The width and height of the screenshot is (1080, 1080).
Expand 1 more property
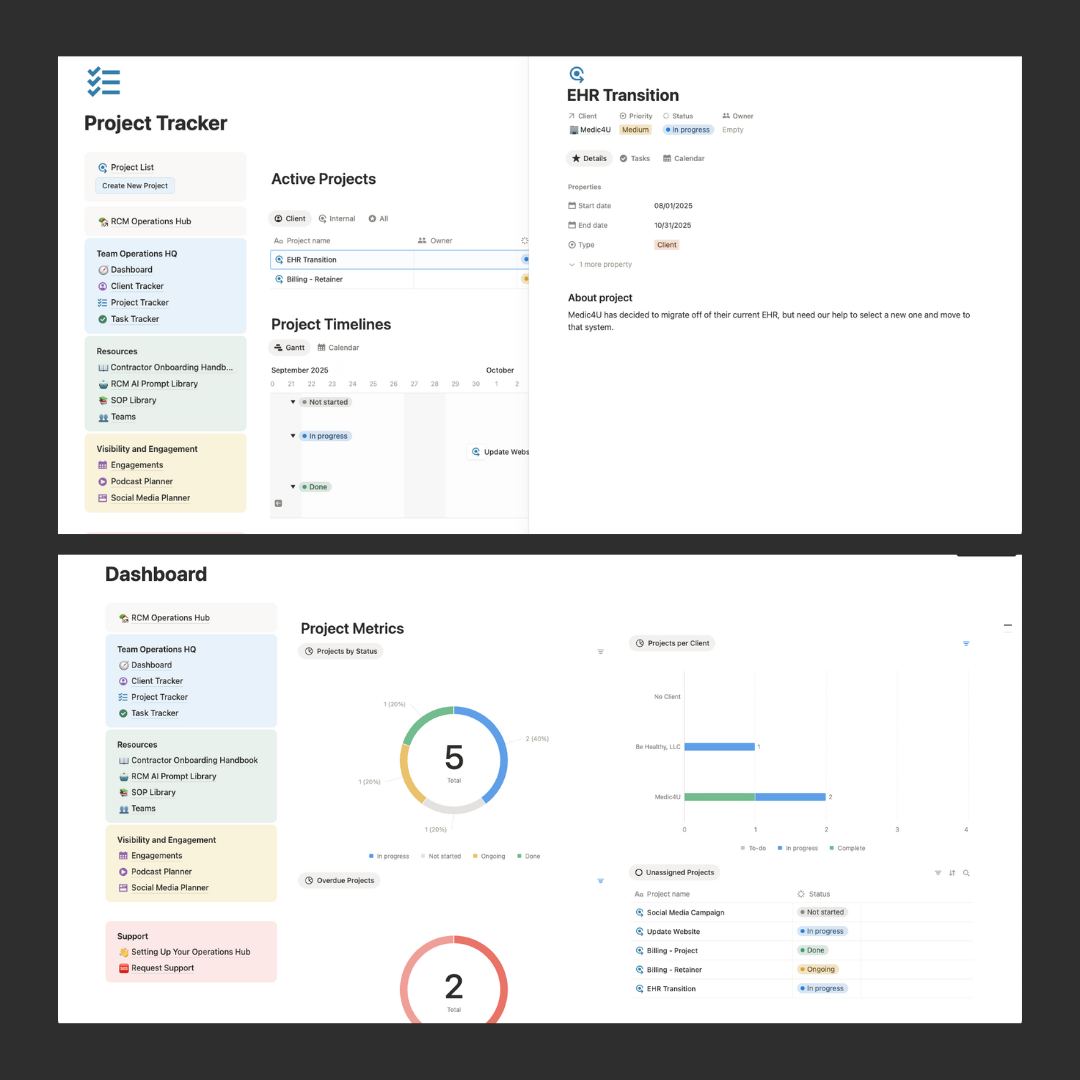600,264
